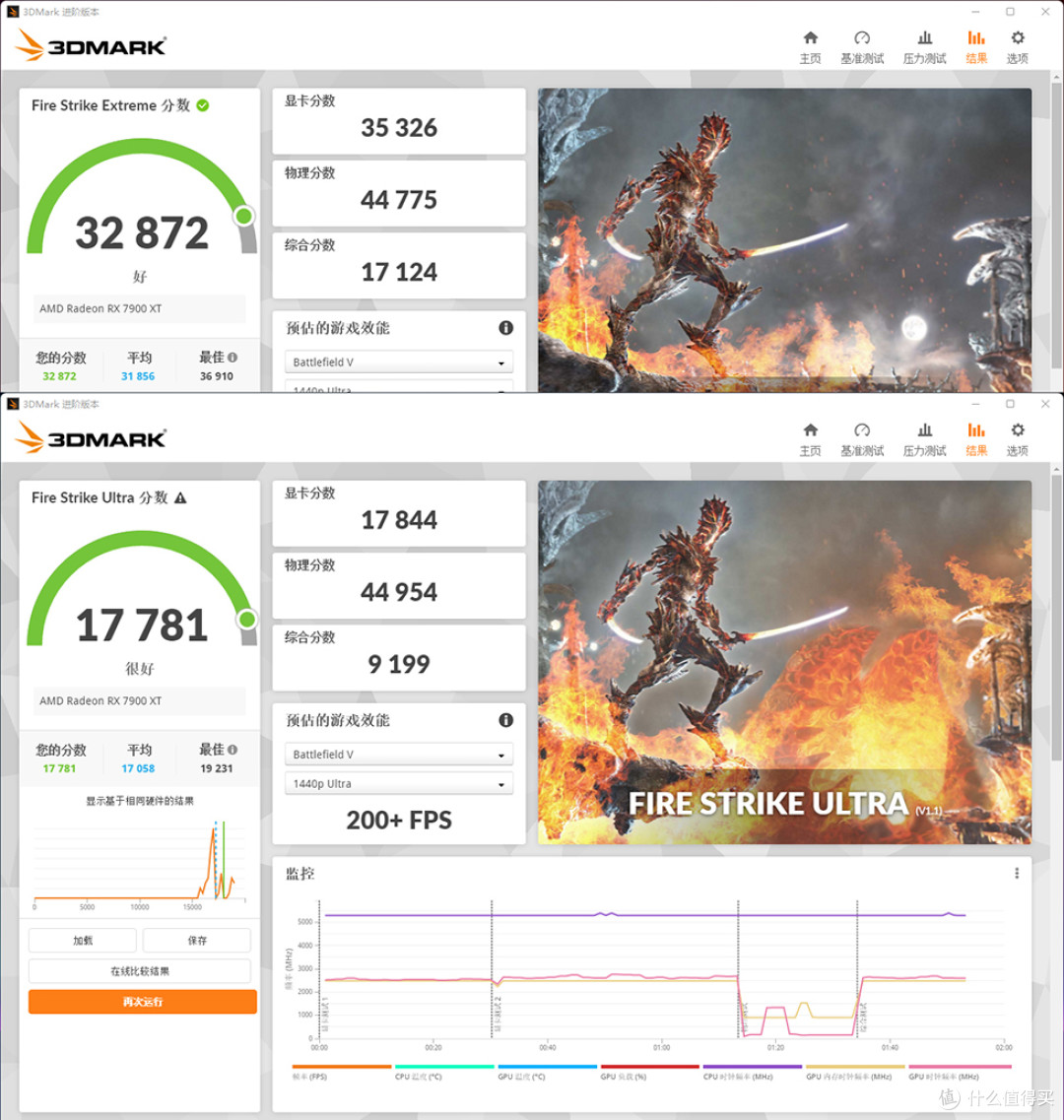Click vertical scrollbar of Fire Strike Extreme window
Image resolution: width=1064 pixels, height=1120 pixels.
click(x=1056, y=228)
